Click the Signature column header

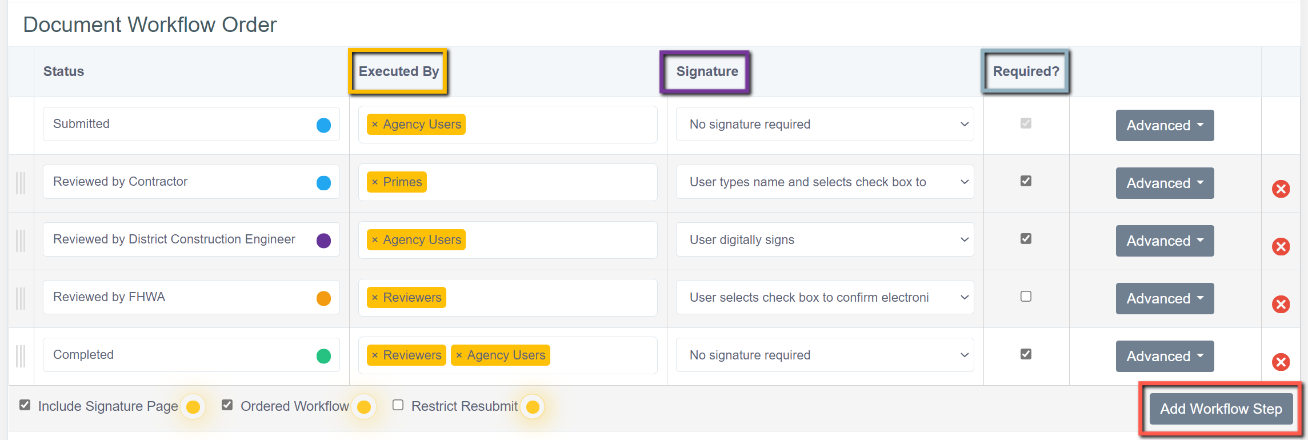tap(706, 72)
